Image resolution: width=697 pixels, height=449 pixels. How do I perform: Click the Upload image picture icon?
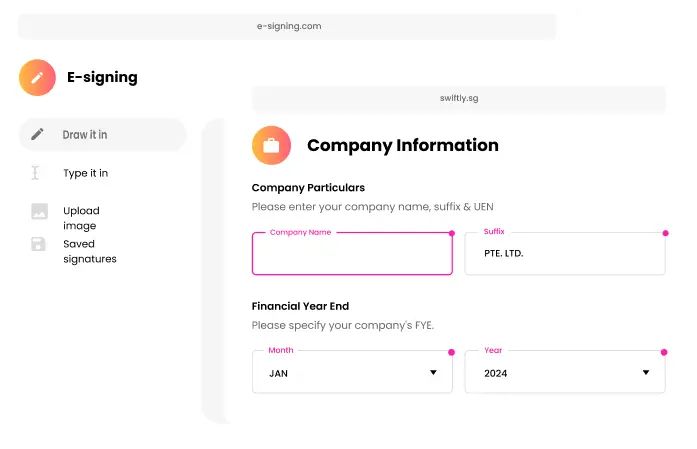[39, 211]
